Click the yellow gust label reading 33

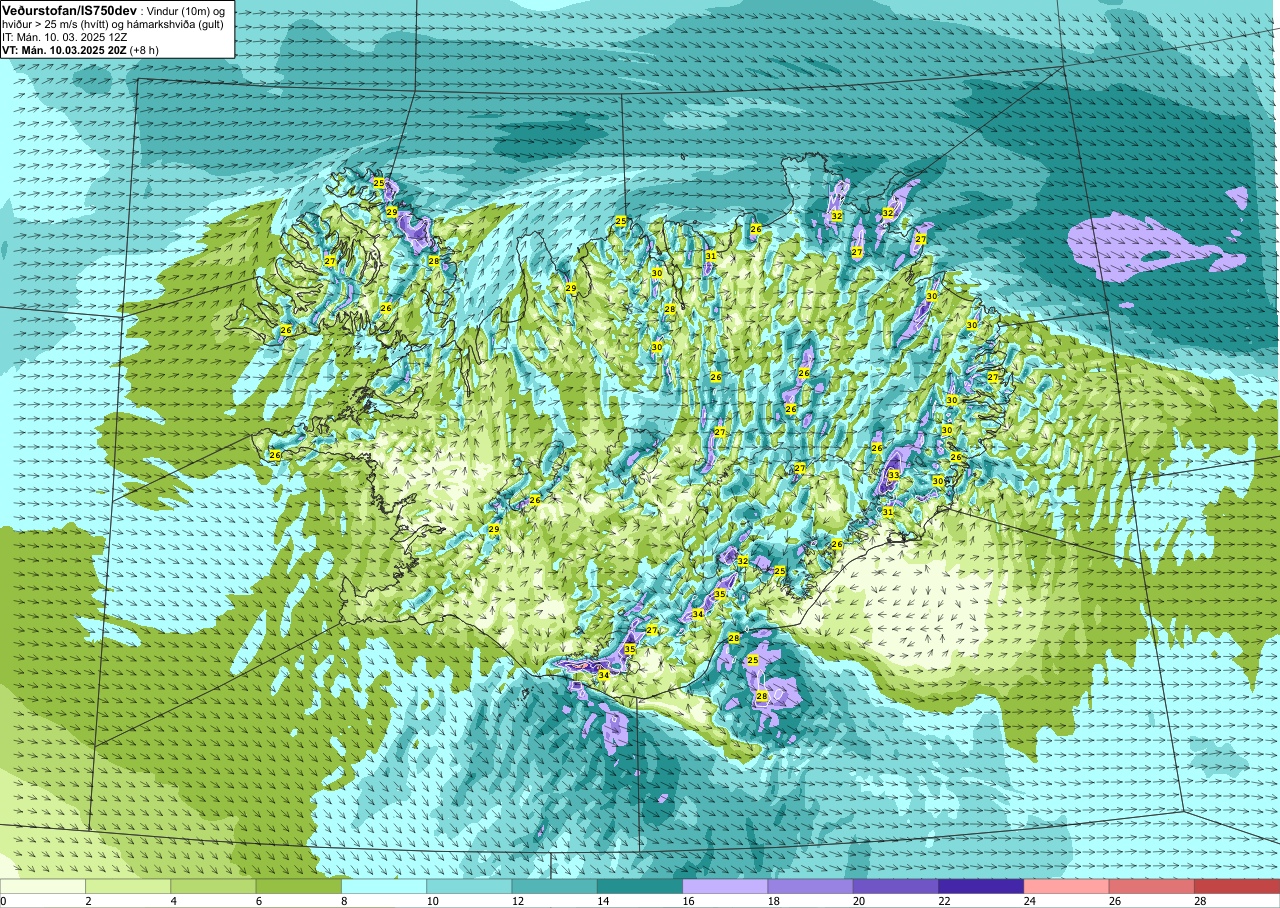[893, 475]
